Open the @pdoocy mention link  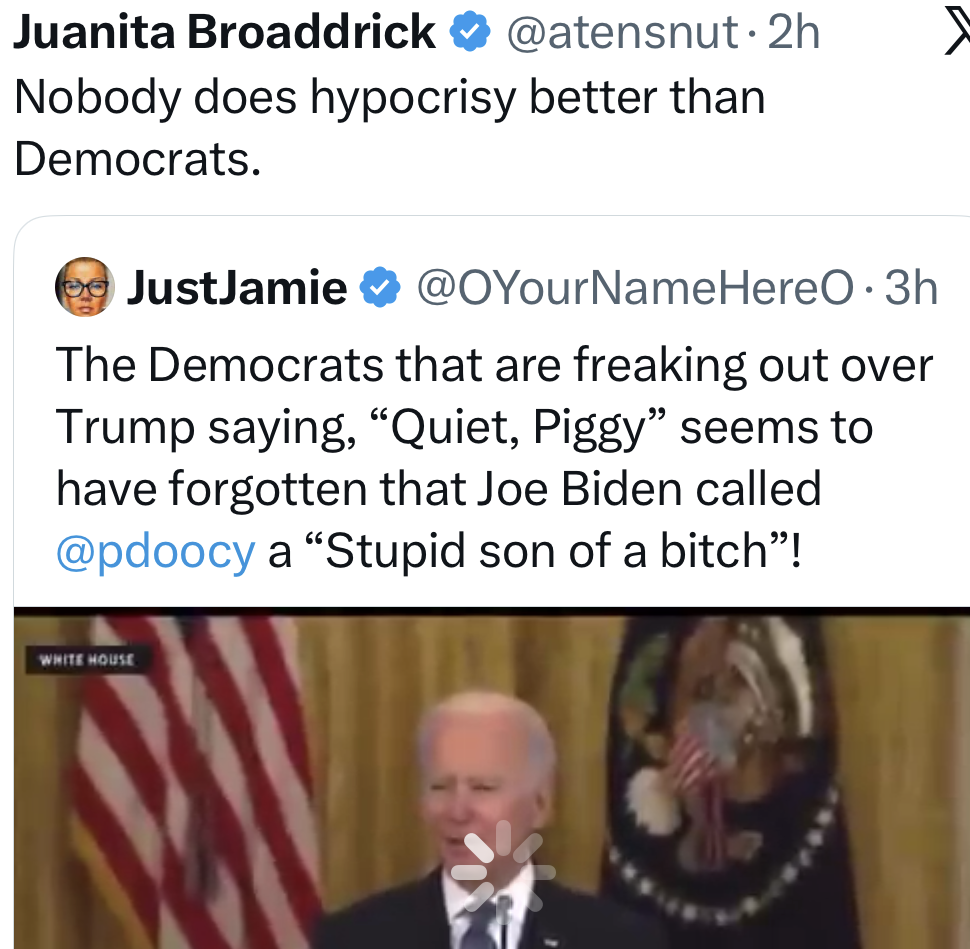point(155,552)
